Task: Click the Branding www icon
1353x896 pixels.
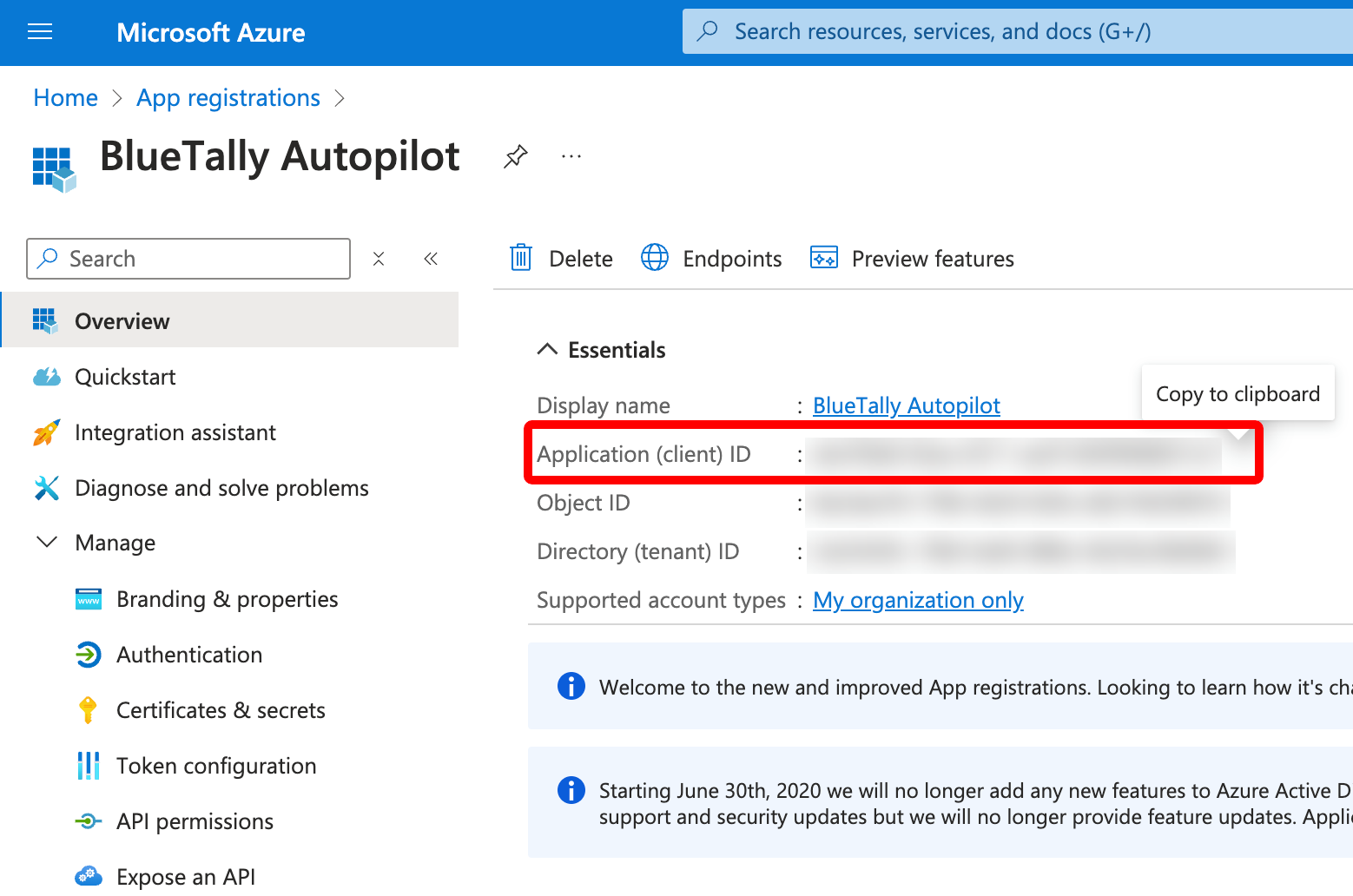Action: tap(89, 599)
